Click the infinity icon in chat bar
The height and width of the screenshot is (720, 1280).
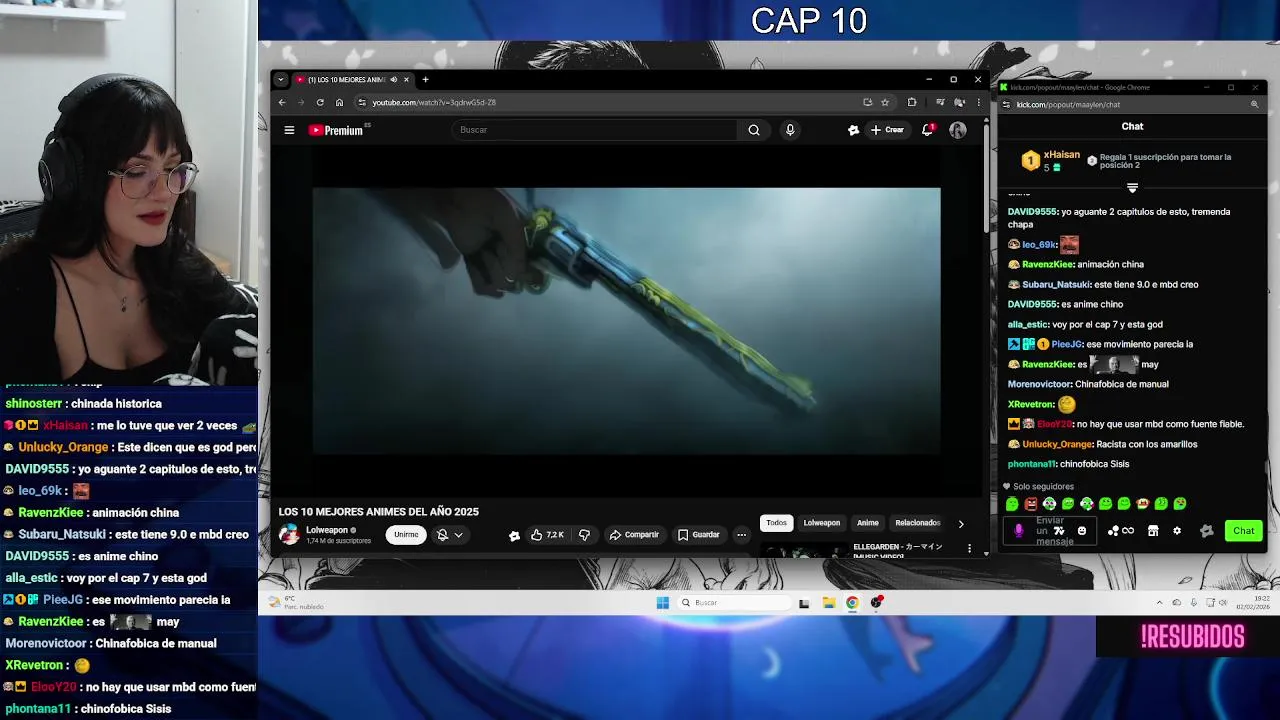pyautogui.click(x=1128, y=531)
